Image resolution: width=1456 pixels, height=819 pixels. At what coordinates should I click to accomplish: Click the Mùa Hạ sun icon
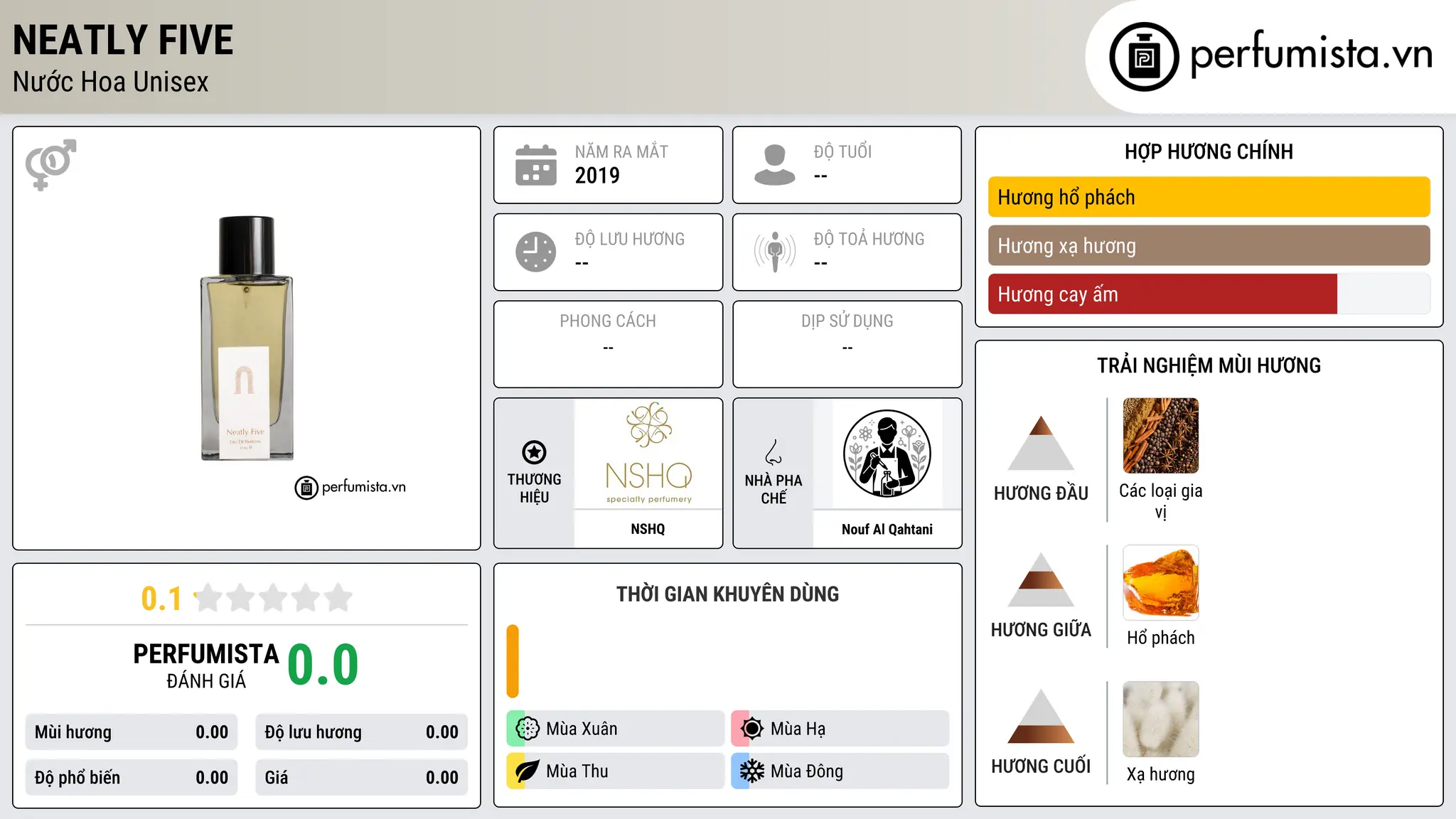(x=752, y=729)
